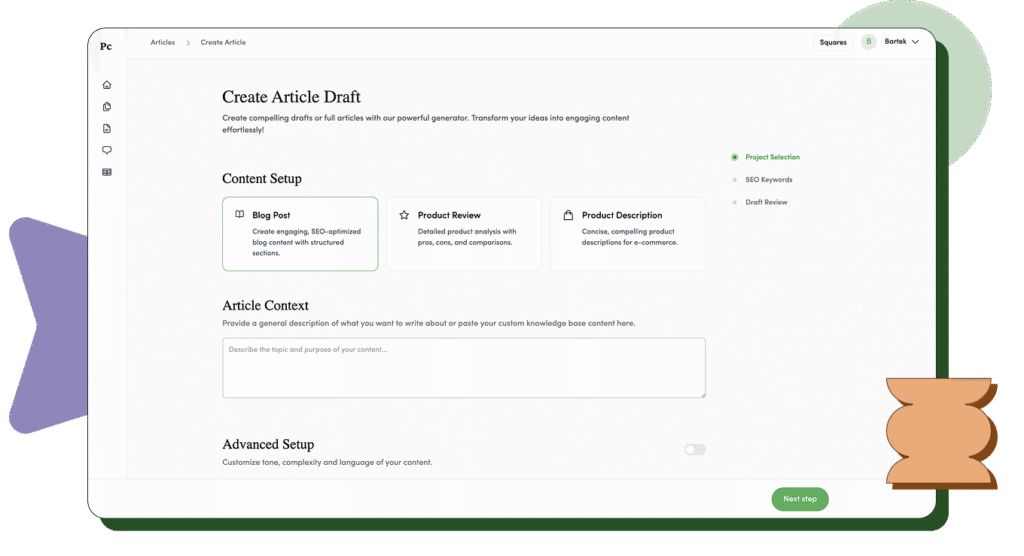The height and width of the screenshot is (556, 1024).
Task: Click the green B user avatar
Action: pyautogui.click(x=869, y=42)
